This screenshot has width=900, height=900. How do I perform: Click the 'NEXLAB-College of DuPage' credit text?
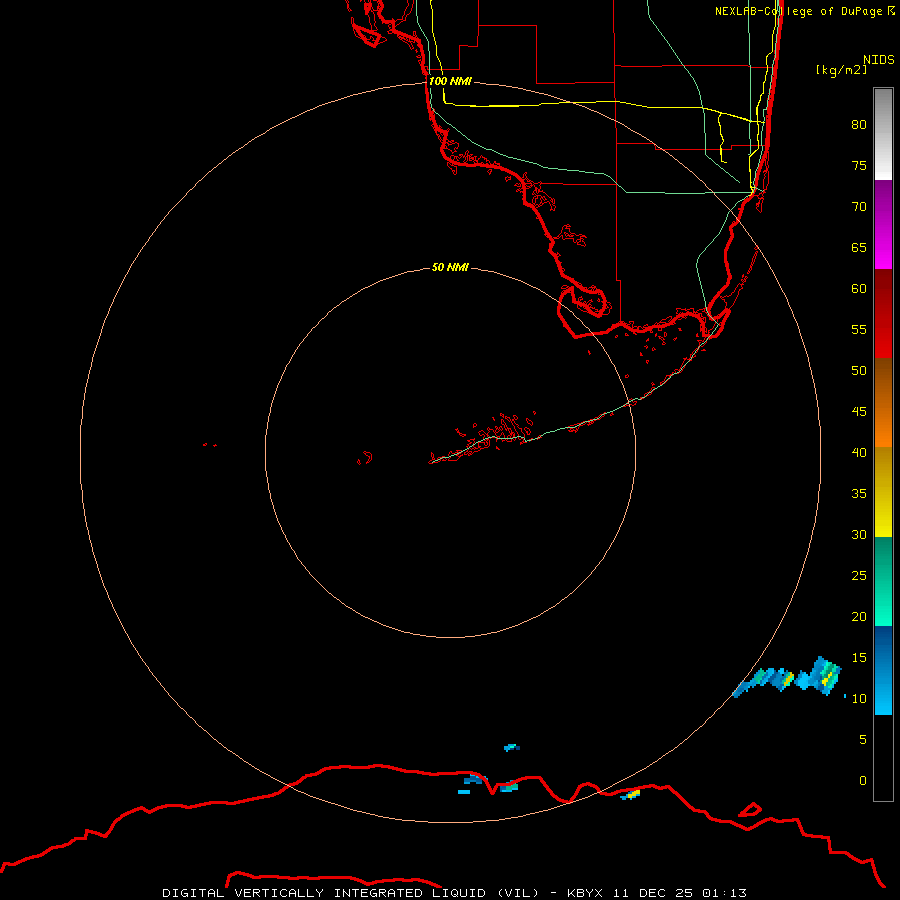click(799, 11)
